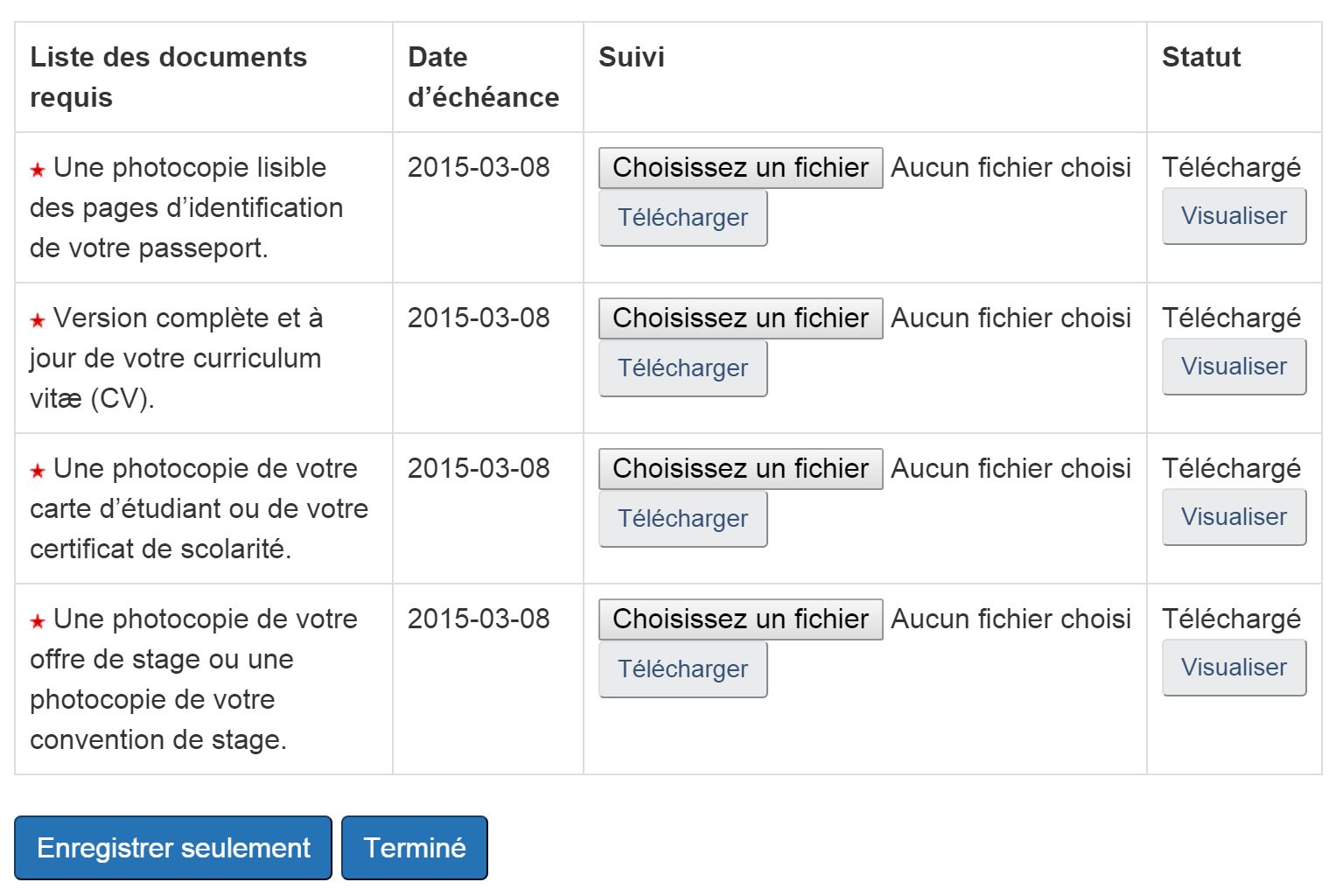The width and height of the screenshot is (1336, 896).
Task: View the uploaded CV document
Action: click(1234, 367)
